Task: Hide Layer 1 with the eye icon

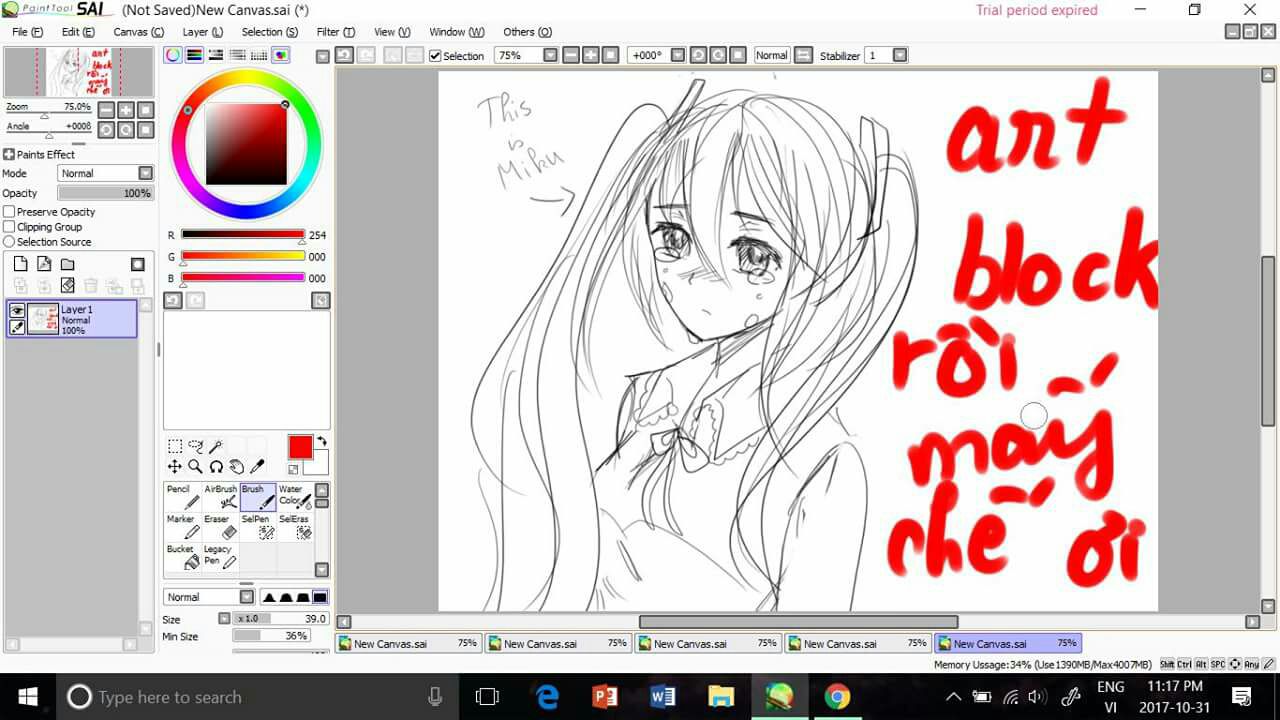Action: tap(17, 311)
